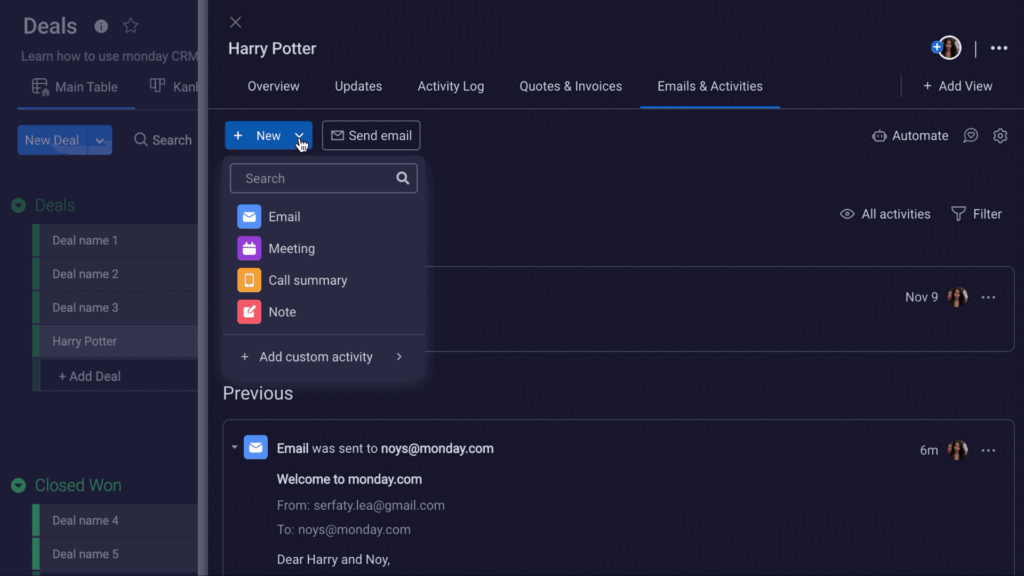
Task: Click the Welcome to monday.com subject
Action: click(x=349, y=479)
